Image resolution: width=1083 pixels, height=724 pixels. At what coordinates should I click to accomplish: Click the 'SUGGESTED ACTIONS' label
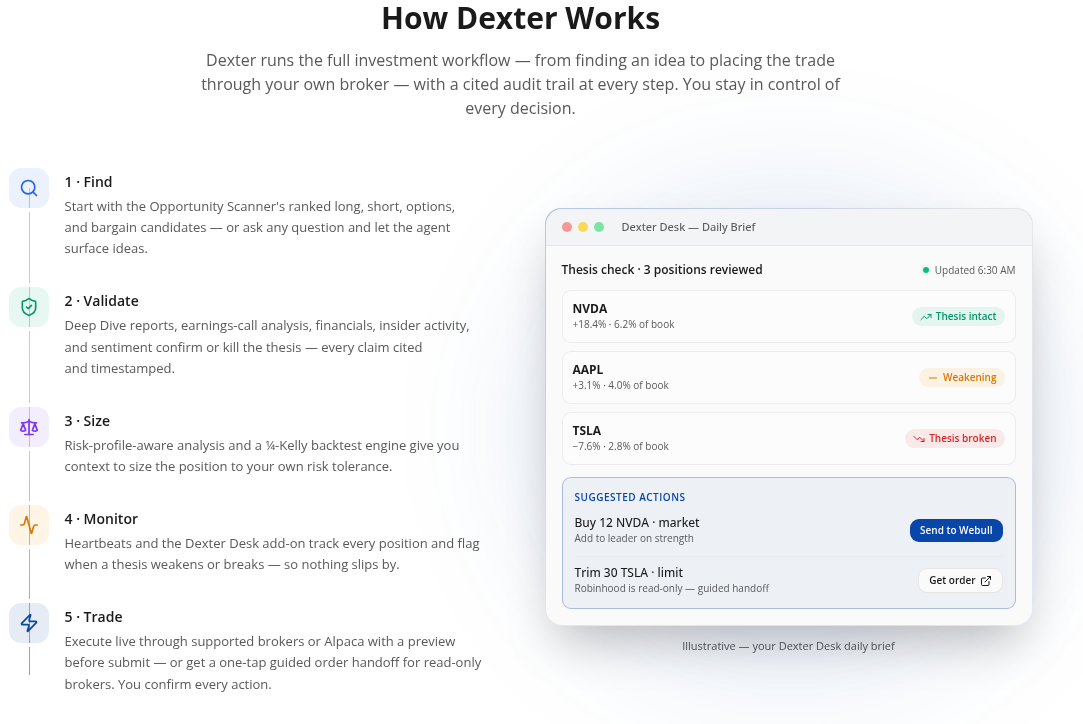629,497
